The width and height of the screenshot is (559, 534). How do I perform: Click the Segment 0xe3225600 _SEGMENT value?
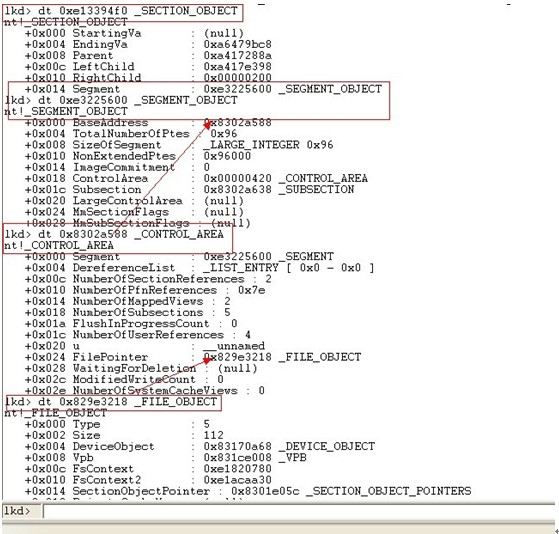268,257
